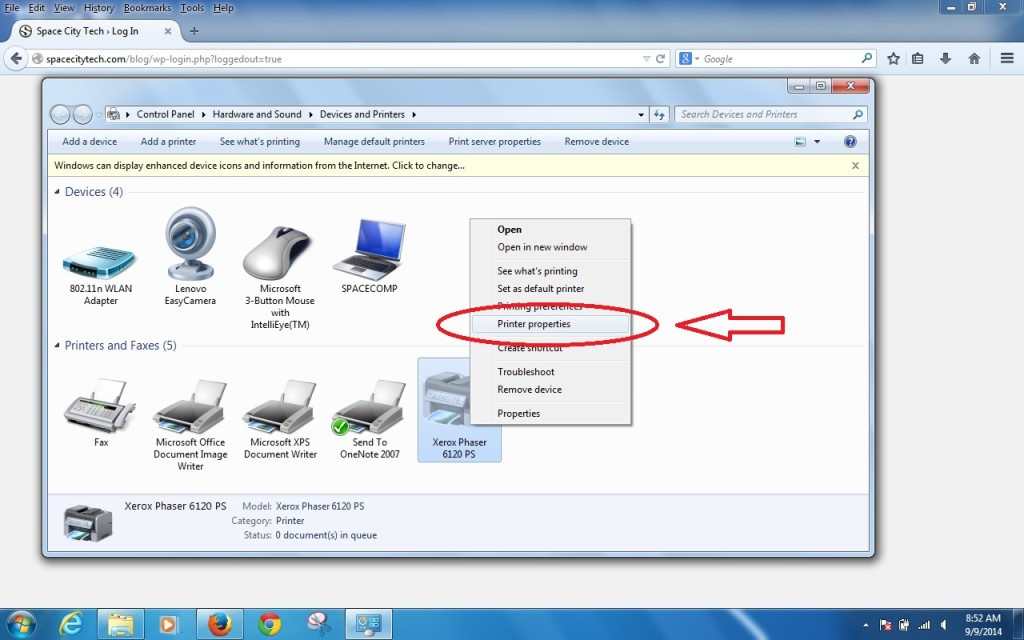The width and height of the screenshot is (1024, 640).
Task: Expand the arrow after Devices and Printers
Action: 414,114
